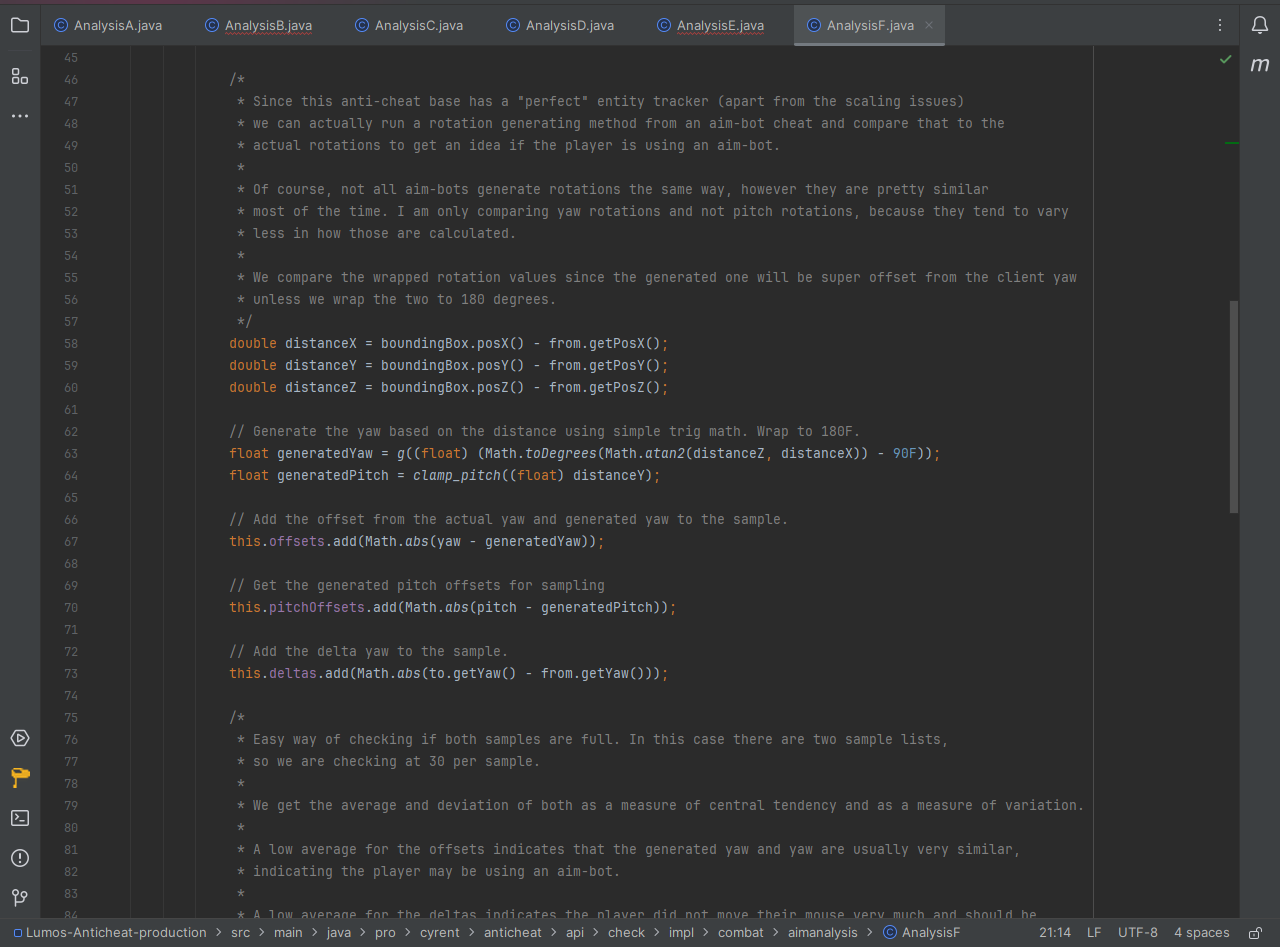Viewport: 1280px width, 947px height.
Task: Change the LF line separator setting
Action: click(x=1094, y=933)
